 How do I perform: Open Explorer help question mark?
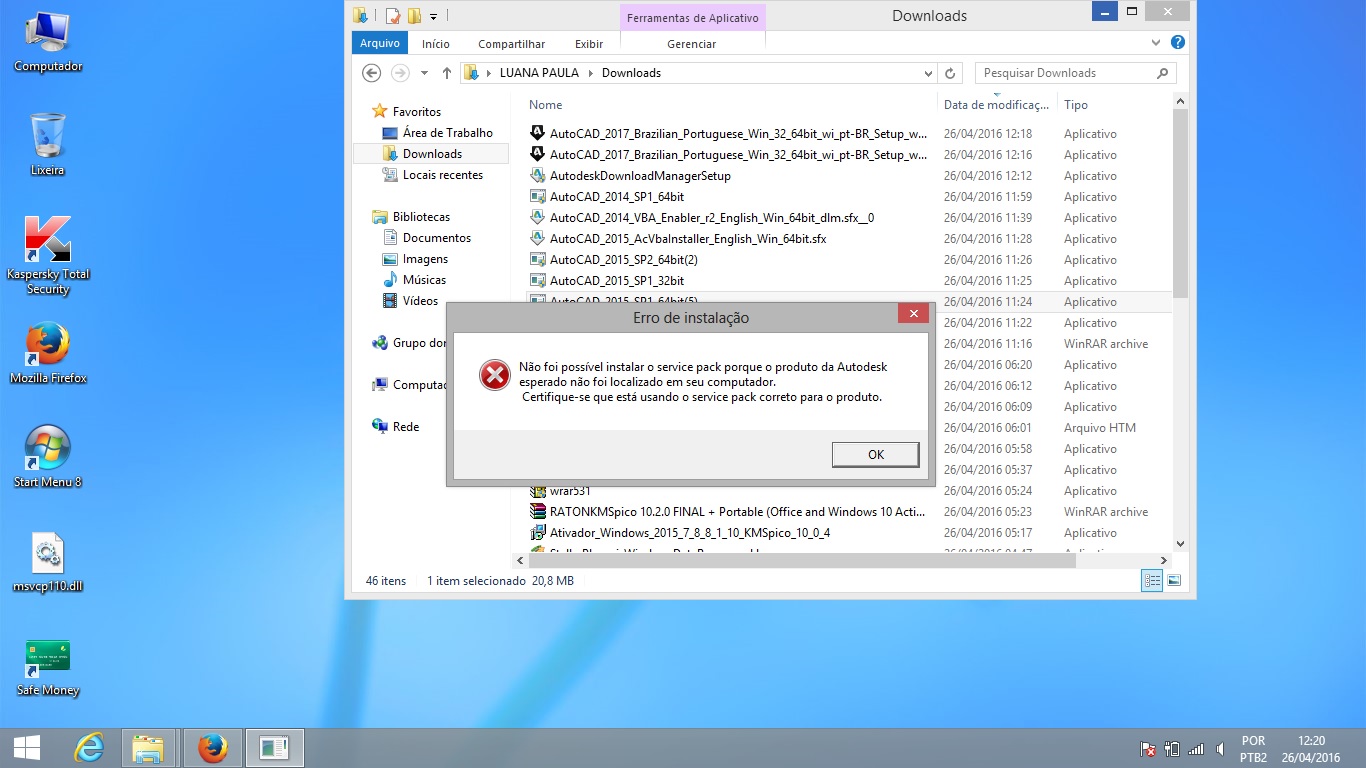click(x=1178, y=43)
